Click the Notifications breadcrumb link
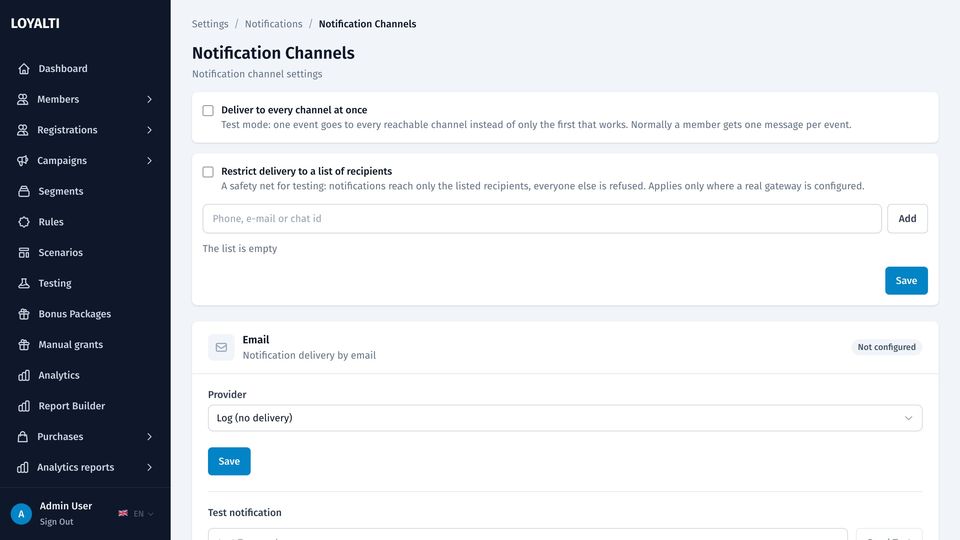 pyautogui.click(x=274, y=24)
